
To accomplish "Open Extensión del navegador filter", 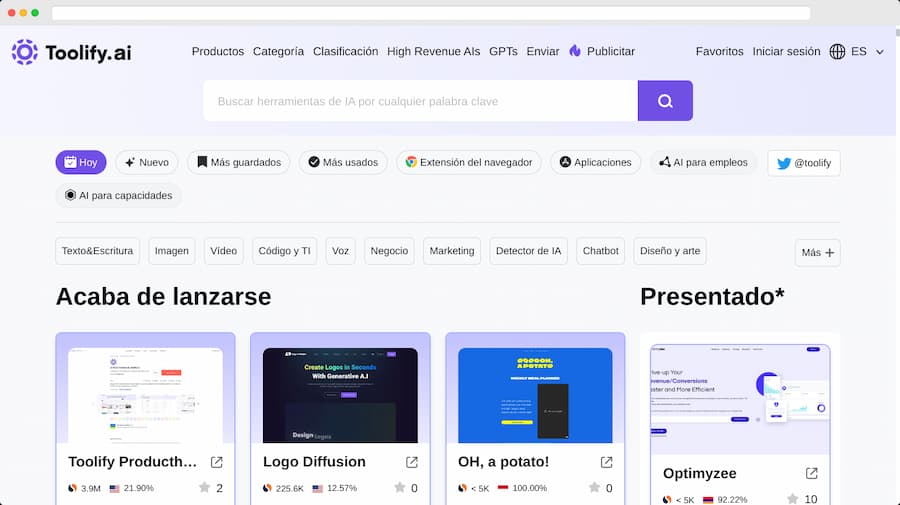I will [469, 162].
